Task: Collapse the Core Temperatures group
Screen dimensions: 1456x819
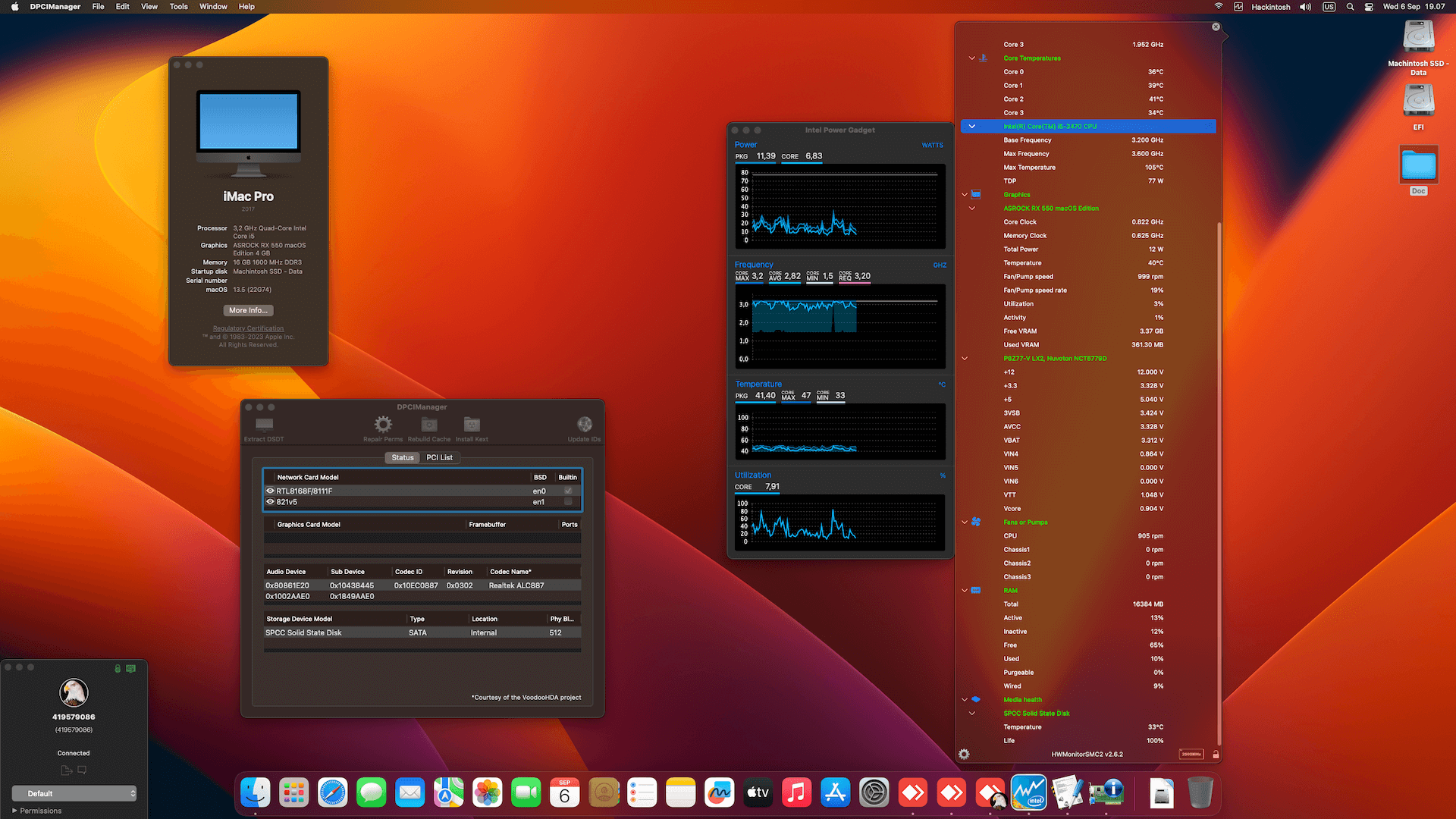Action: (x=972, y=58)
